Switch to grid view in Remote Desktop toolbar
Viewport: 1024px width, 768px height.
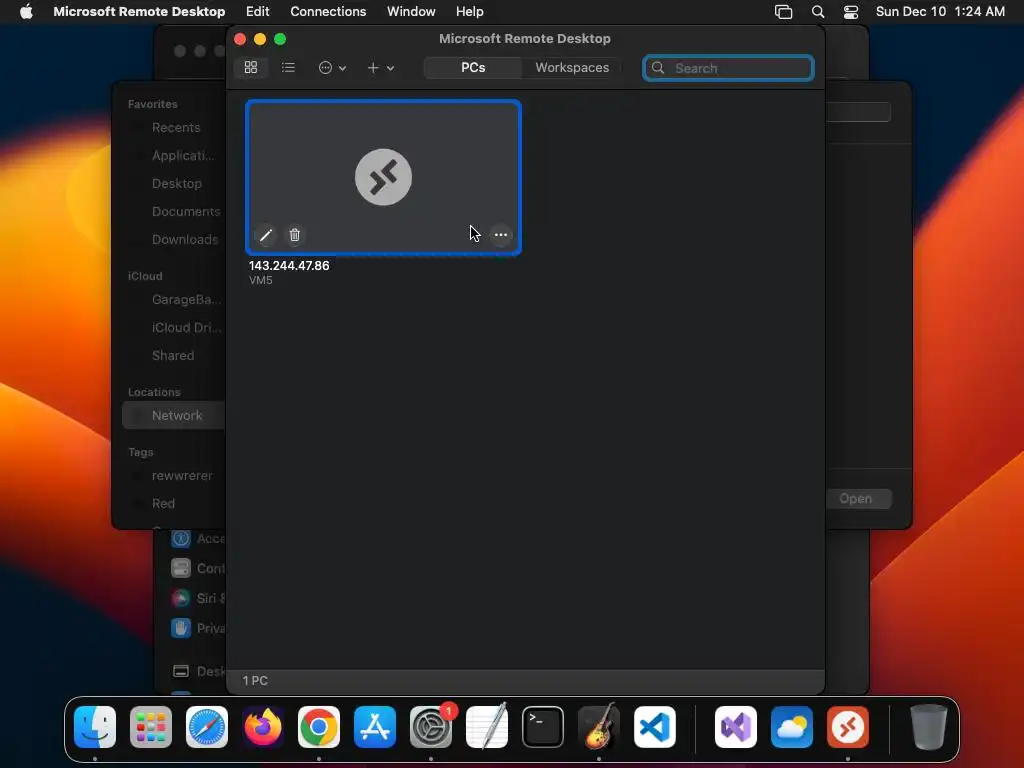(251, 67)
